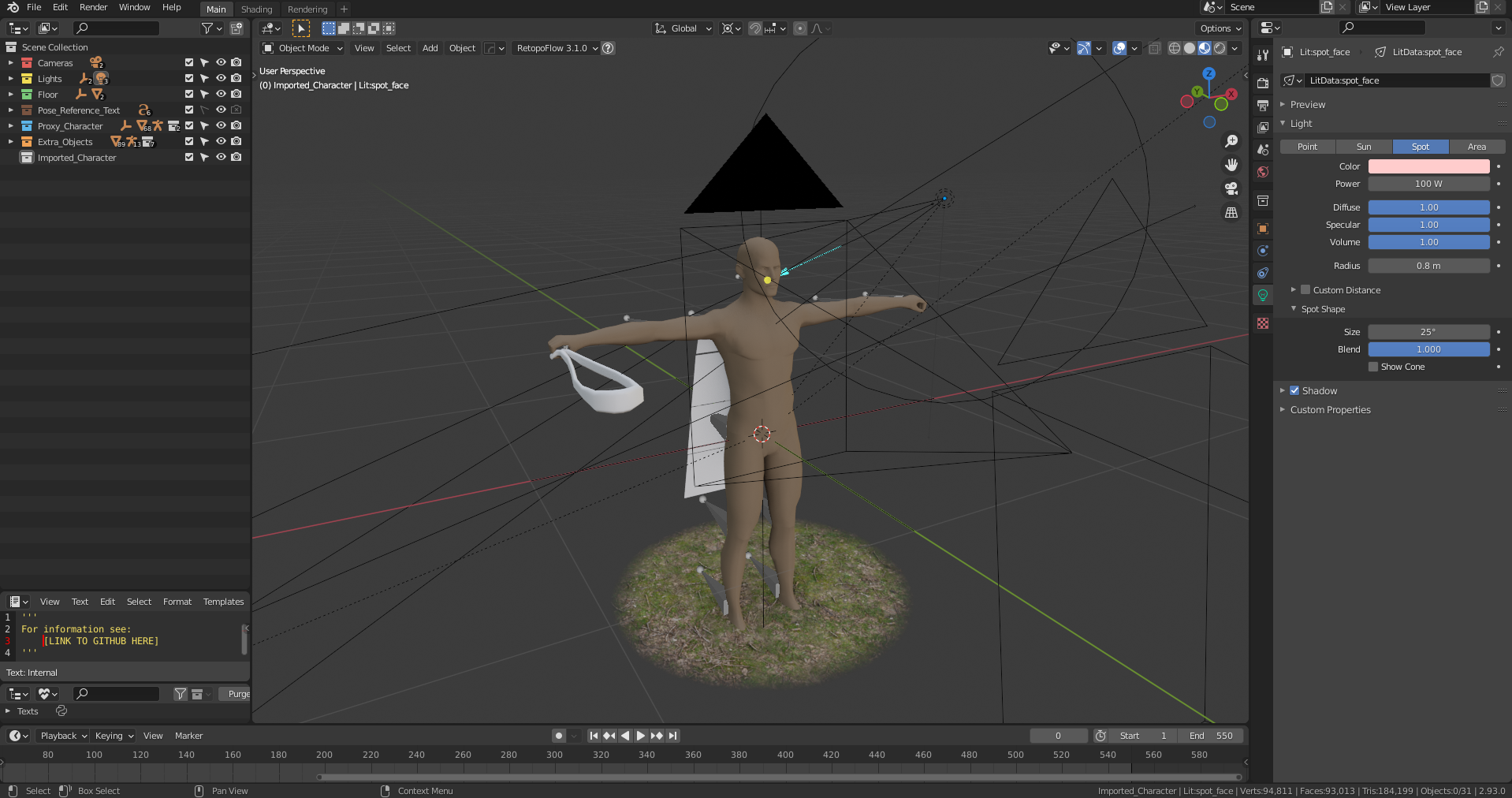Screen dimensions: 1512x798
Task: Set light type to Area
Action: tap(1477, 147)
